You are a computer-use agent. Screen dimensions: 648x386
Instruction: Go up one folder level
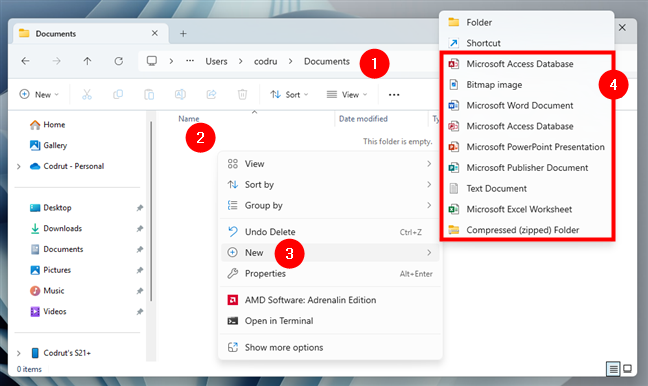click(x=87, y=61)
